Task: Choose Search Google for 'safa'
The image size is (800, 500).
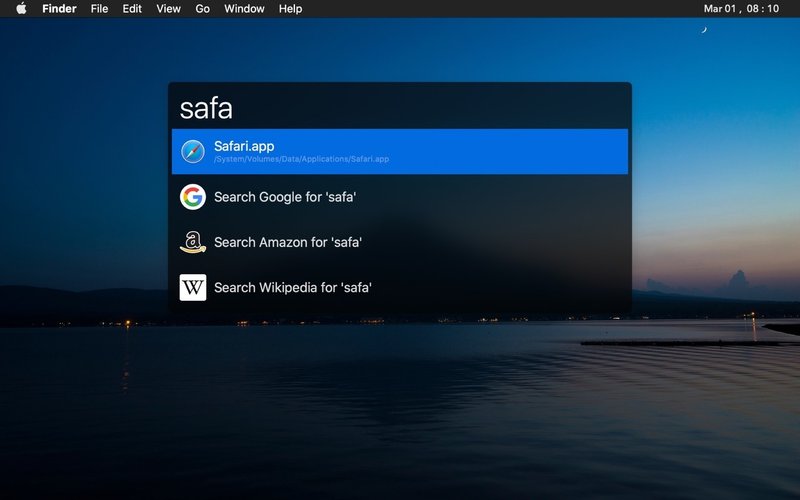Action: 400,197
